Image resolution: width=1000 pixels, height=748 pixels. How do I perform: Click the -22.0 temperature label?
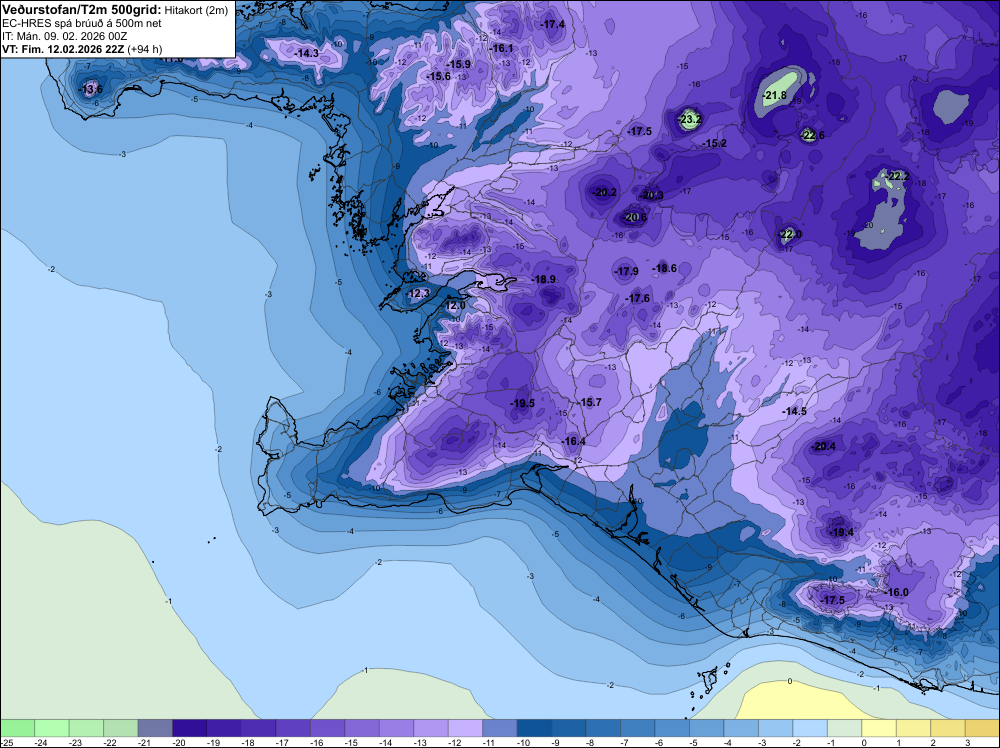[790, 235]
